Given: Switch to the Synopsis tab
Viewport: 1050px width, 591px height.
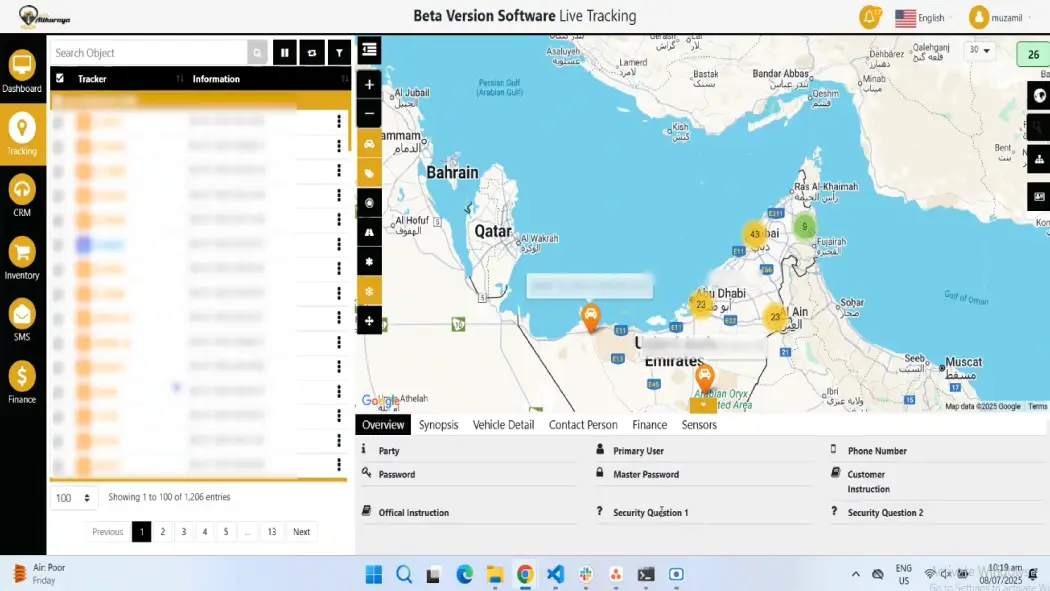Looking at the screenshot, I should (x=439, y=425).
